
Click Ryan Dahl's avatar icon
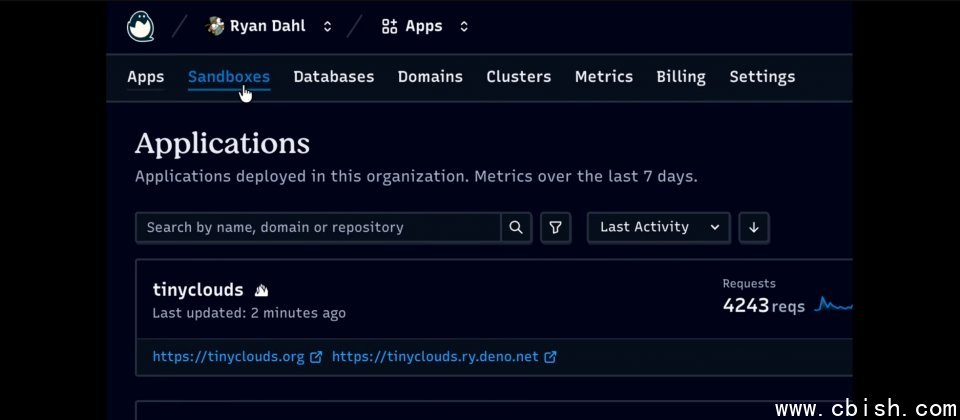215,27
